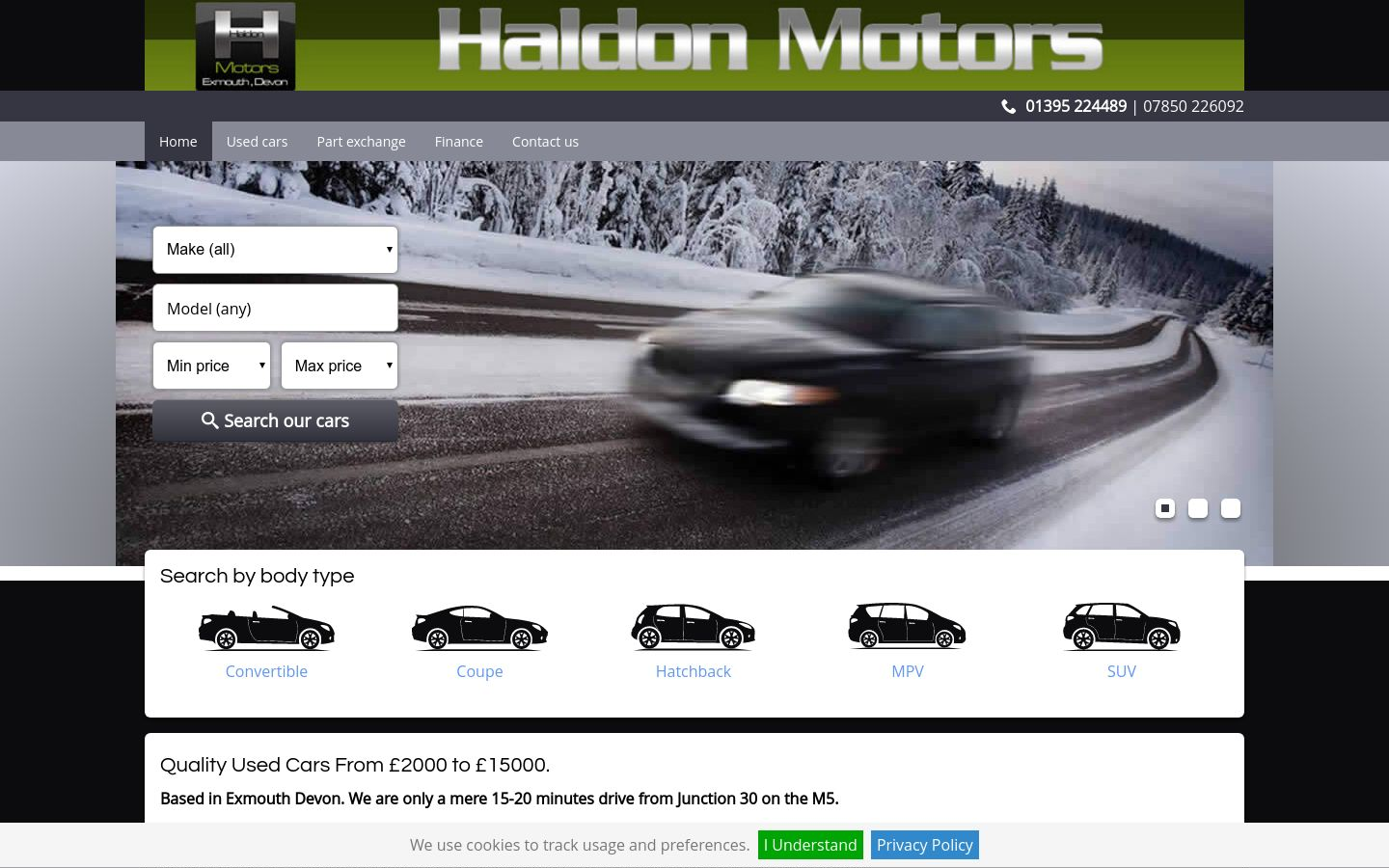Open the Model (any) selector
The height and width of the screenshot is (868, 1389).
(275, 309)
